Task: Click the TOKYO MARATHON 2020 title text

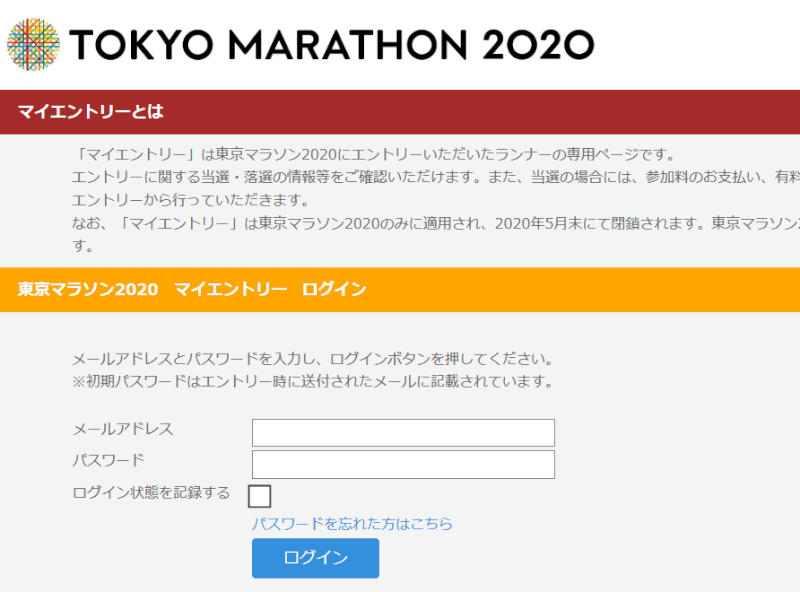Action: tap(332, 45)
